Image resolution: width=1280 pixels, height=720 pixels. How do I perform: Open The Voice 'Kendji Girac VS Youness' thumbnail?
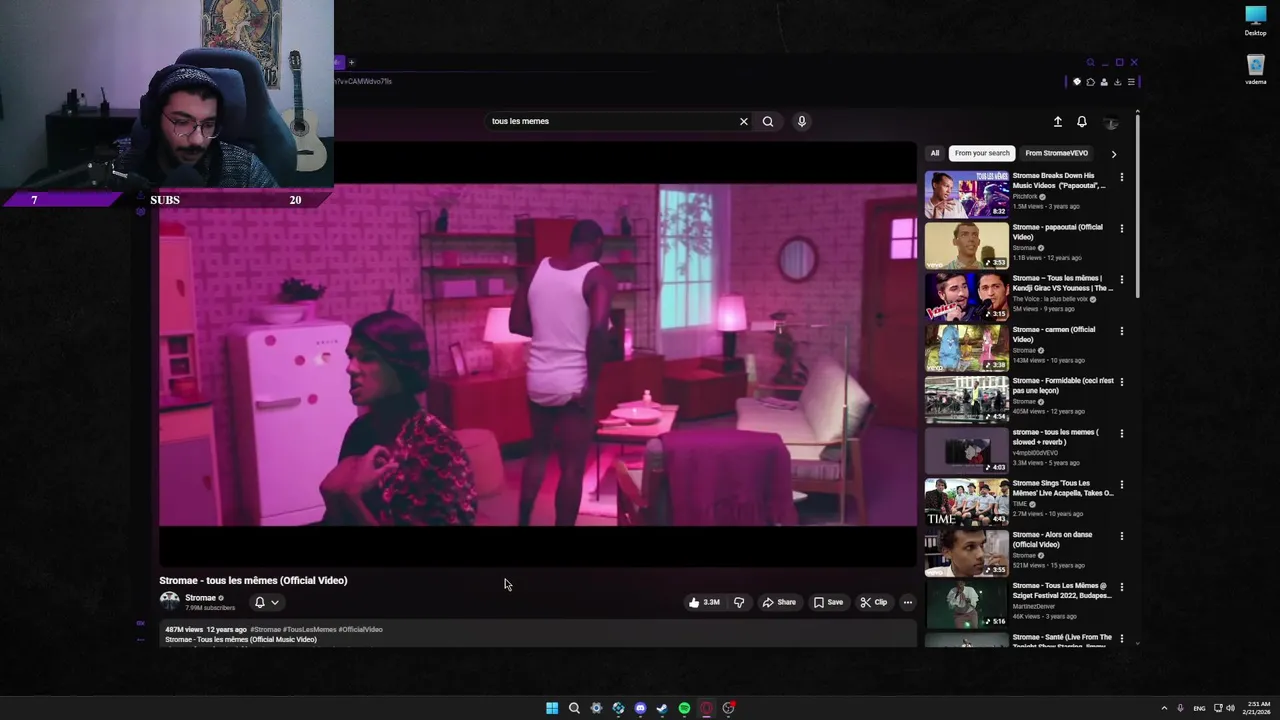966,297
